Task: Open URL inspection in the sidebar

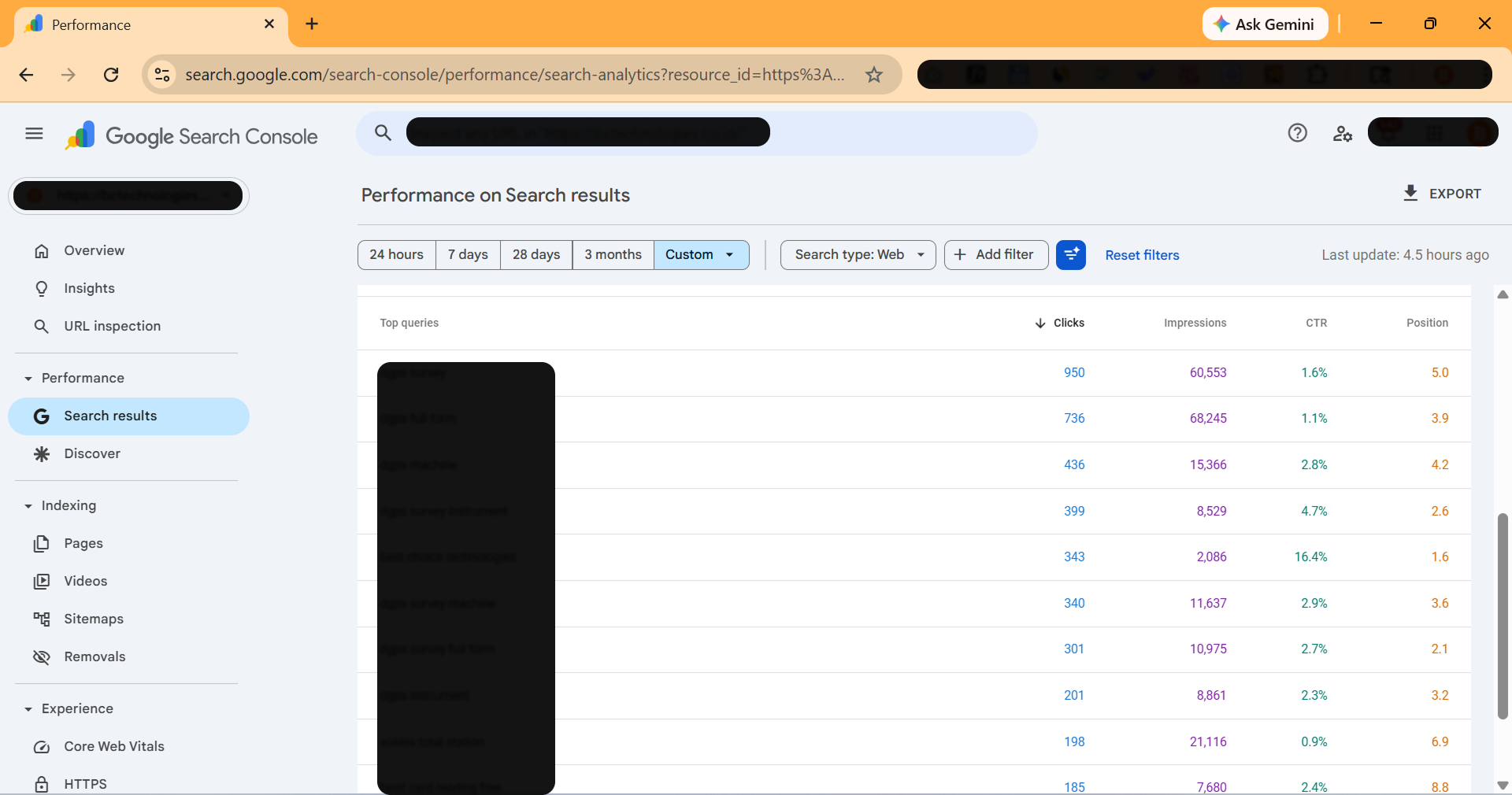Action: coord(112,326)
